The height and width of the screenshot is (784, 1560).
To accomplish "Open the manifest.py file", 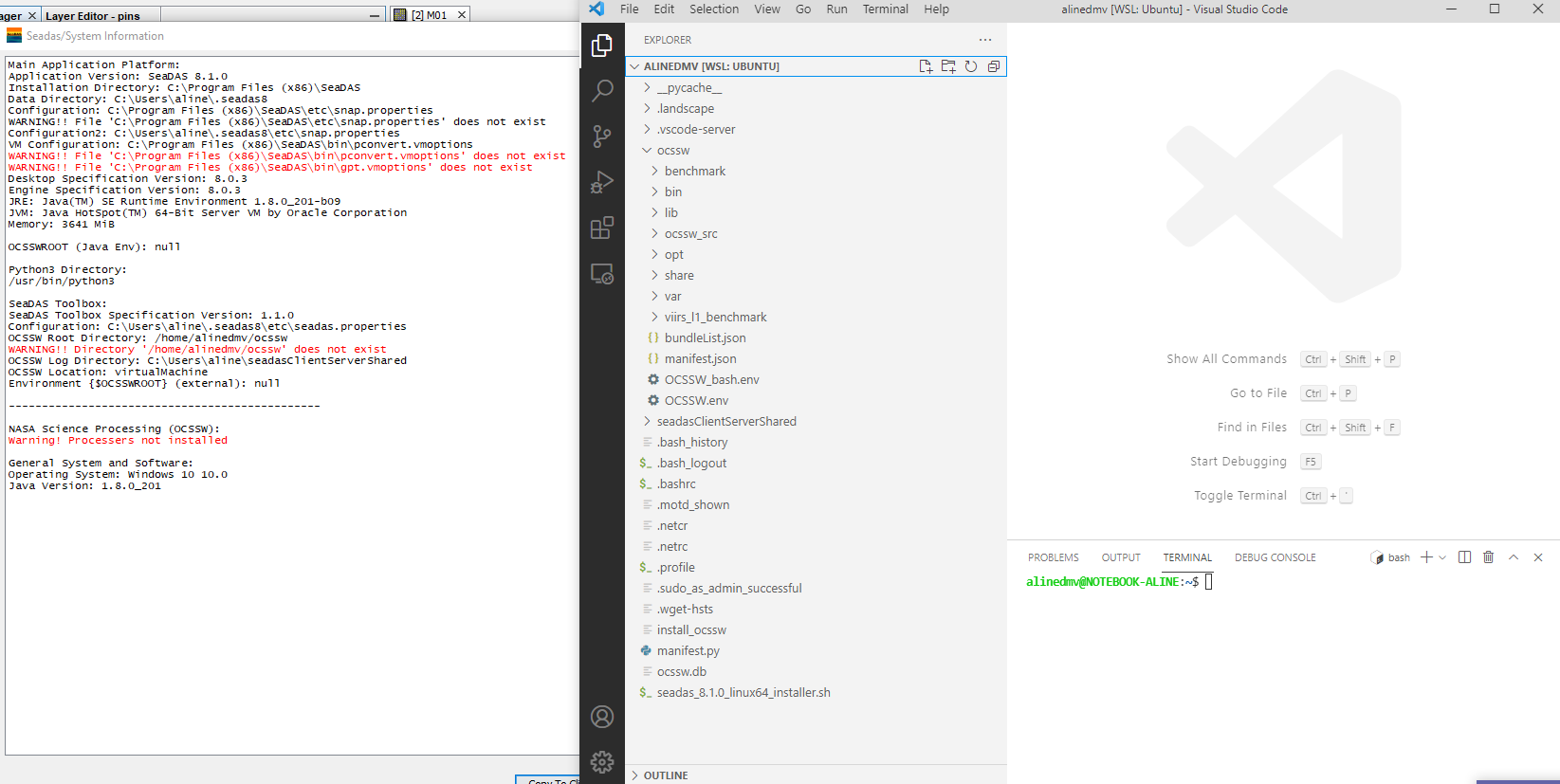I will (688, 651).
